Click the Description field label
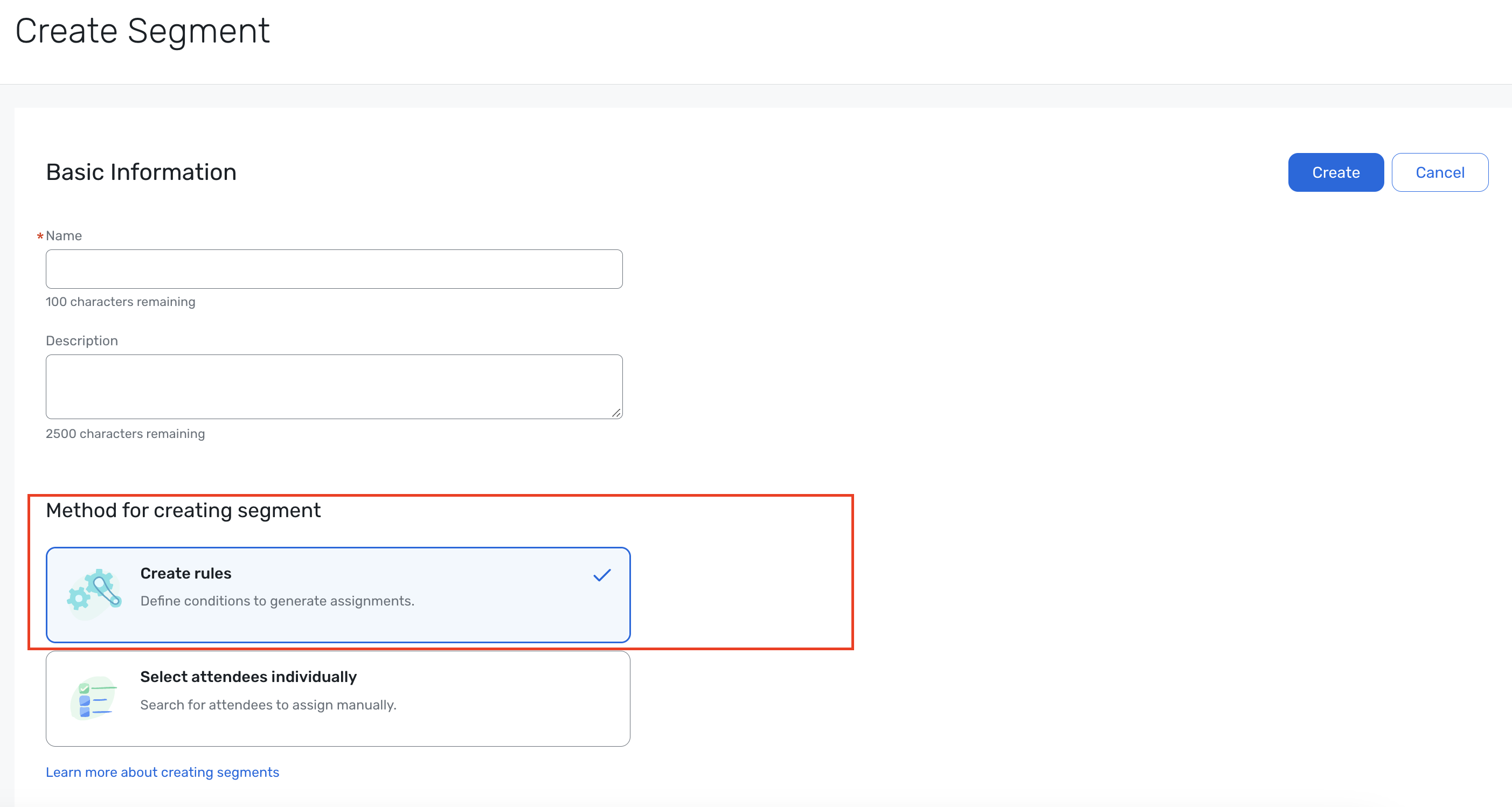 [81, 341]
